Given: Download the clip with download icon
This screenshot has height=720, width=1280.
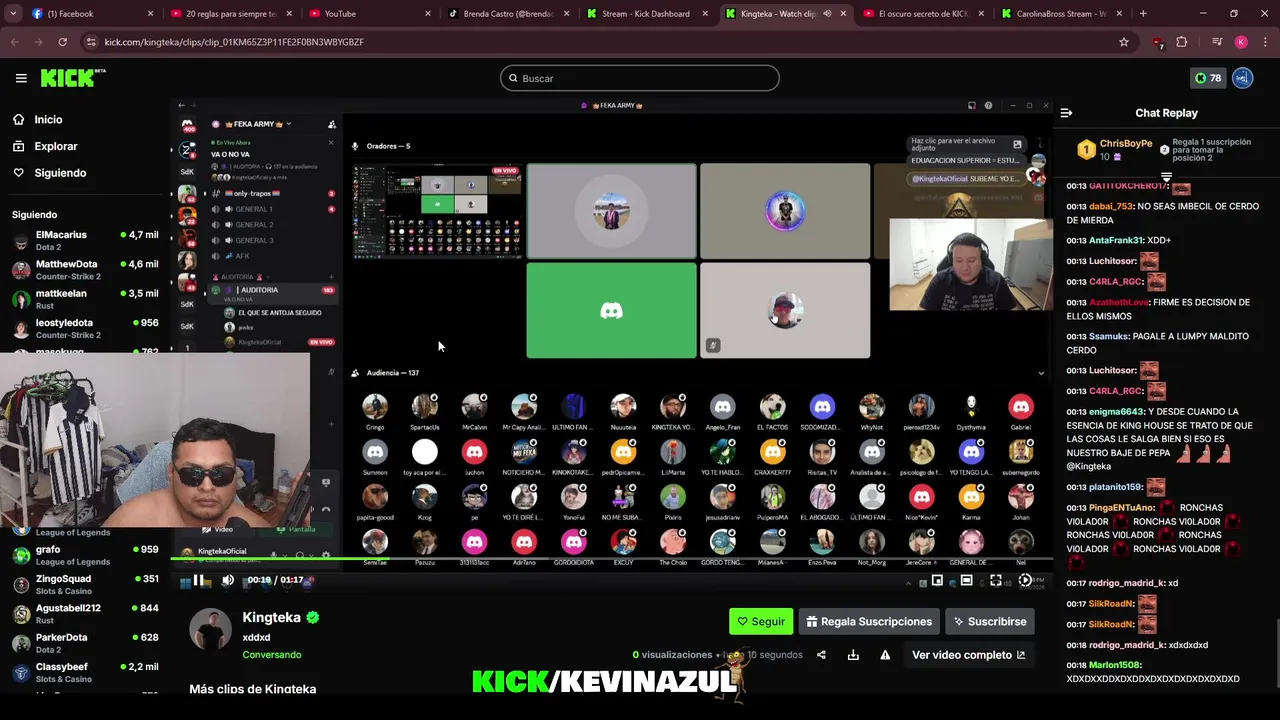Looking at the screenshot, I should click(x=853, y=655).
